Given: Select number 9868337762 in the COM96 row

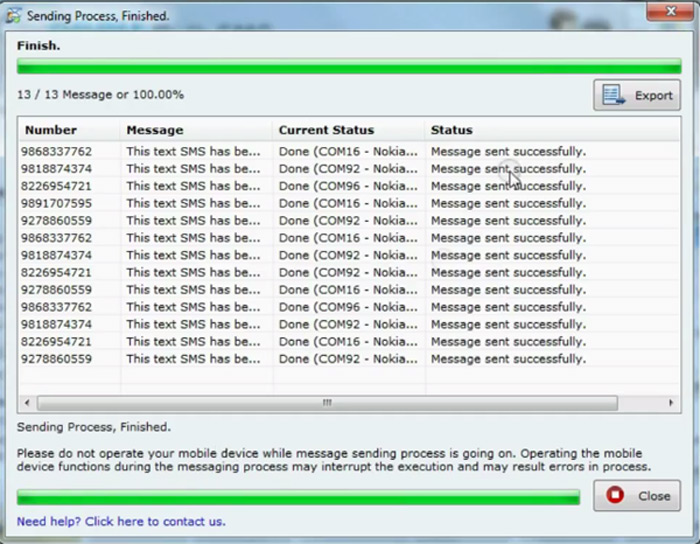Looking at the screenshot, I should pyautogui.click(x=56, y=307).
